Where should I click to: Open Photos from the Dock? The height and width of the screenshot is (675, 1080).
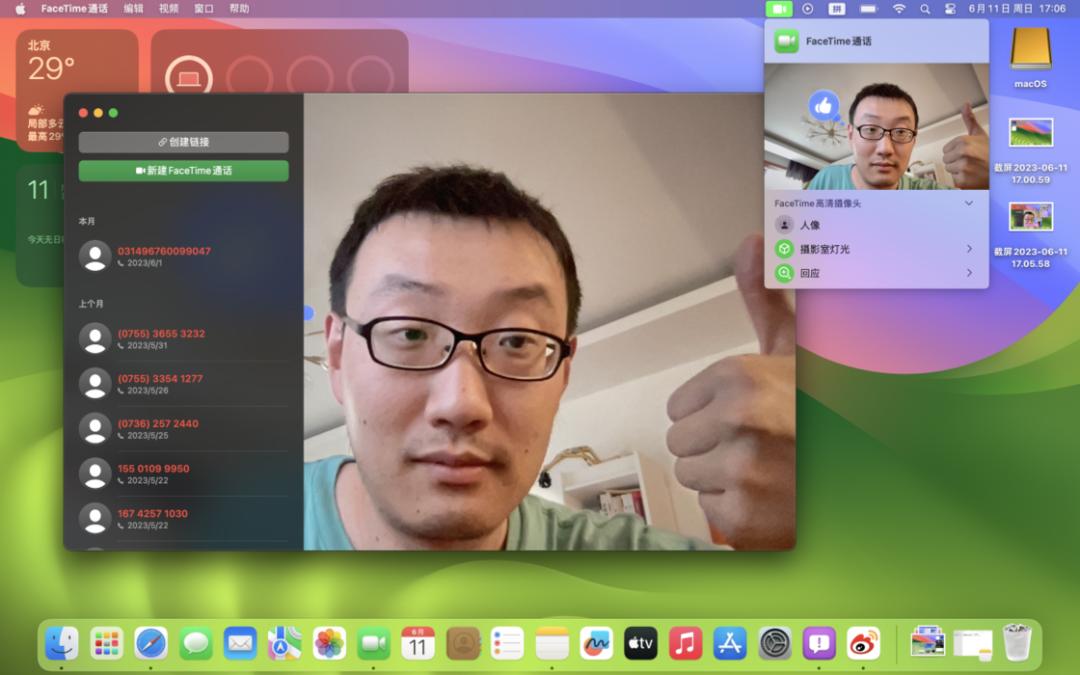pos(329,643)
